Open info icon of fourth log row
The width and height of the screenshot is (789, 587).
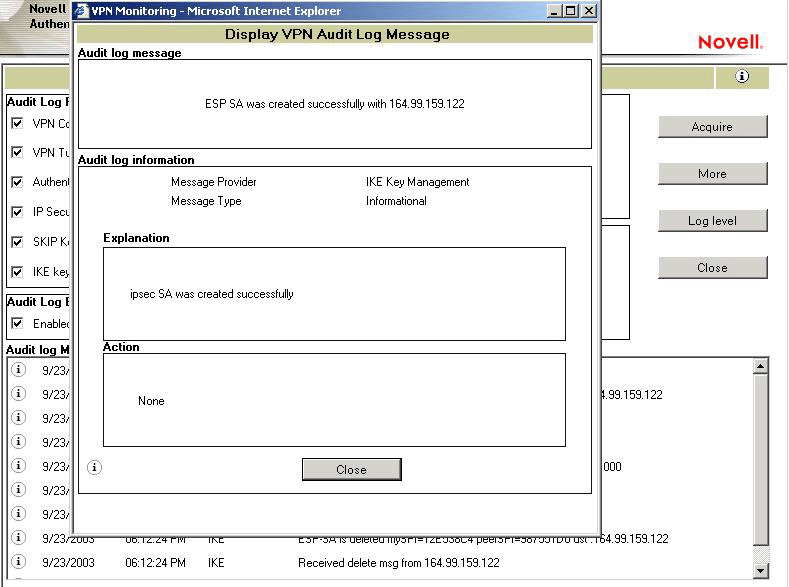point(19,442)
